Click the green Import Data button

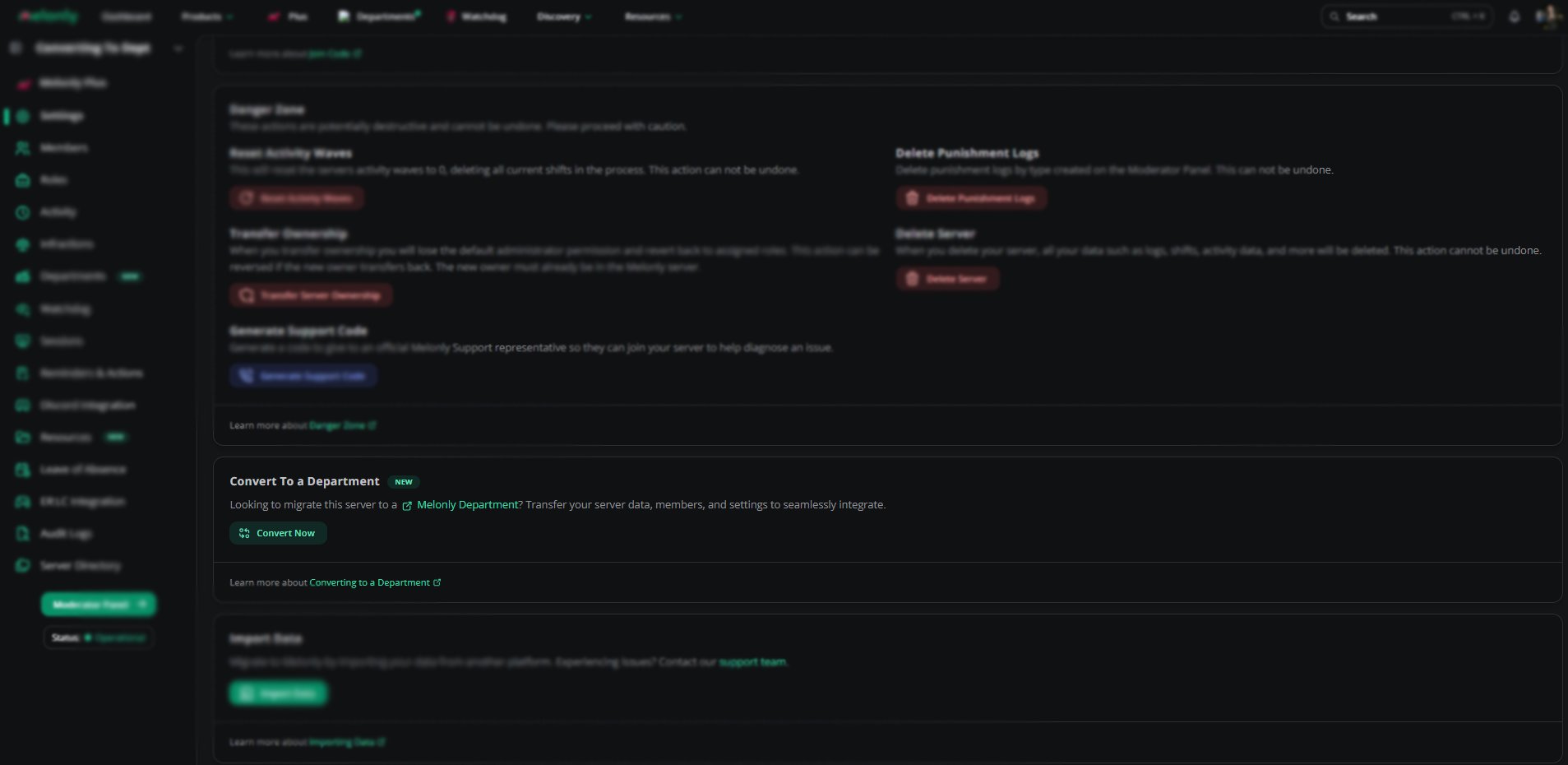pyautogui.click(x=278, y=693)
